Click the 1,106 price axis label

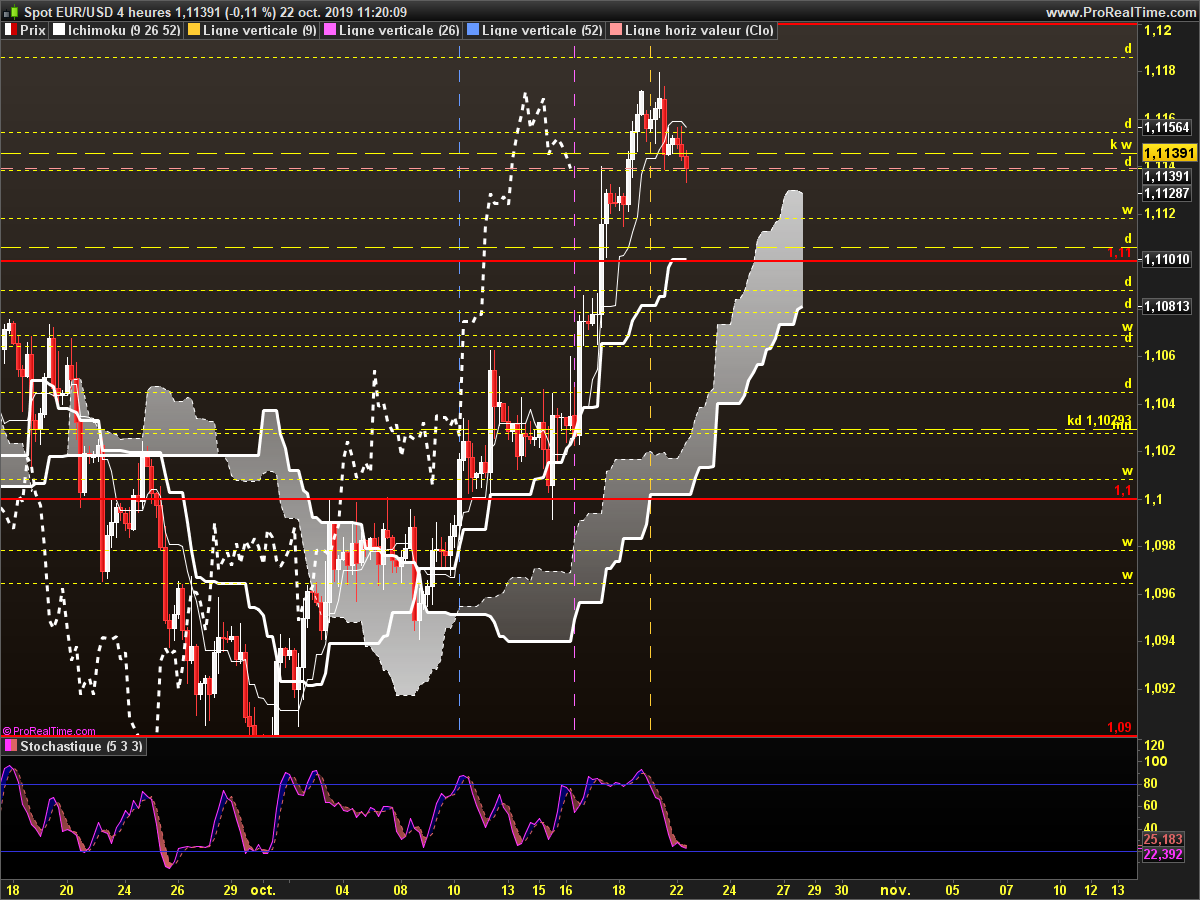(1160, 356)
